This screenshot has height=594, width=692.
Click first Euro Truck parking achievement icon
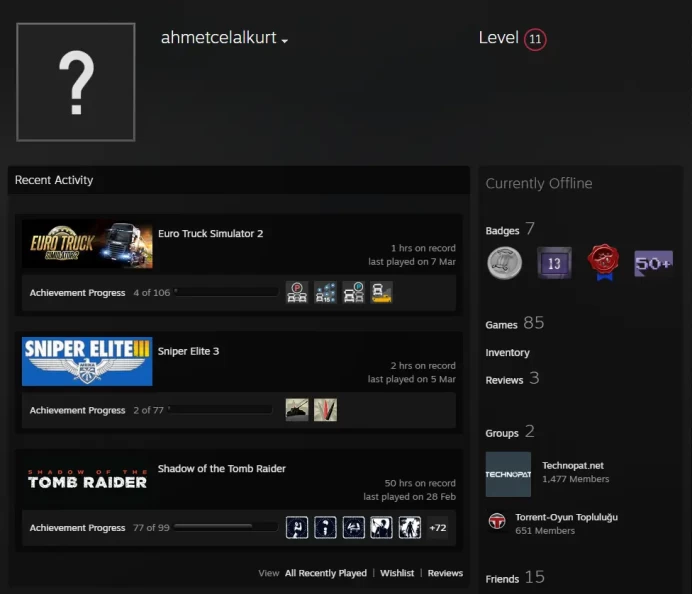click(x=297, y=293)
